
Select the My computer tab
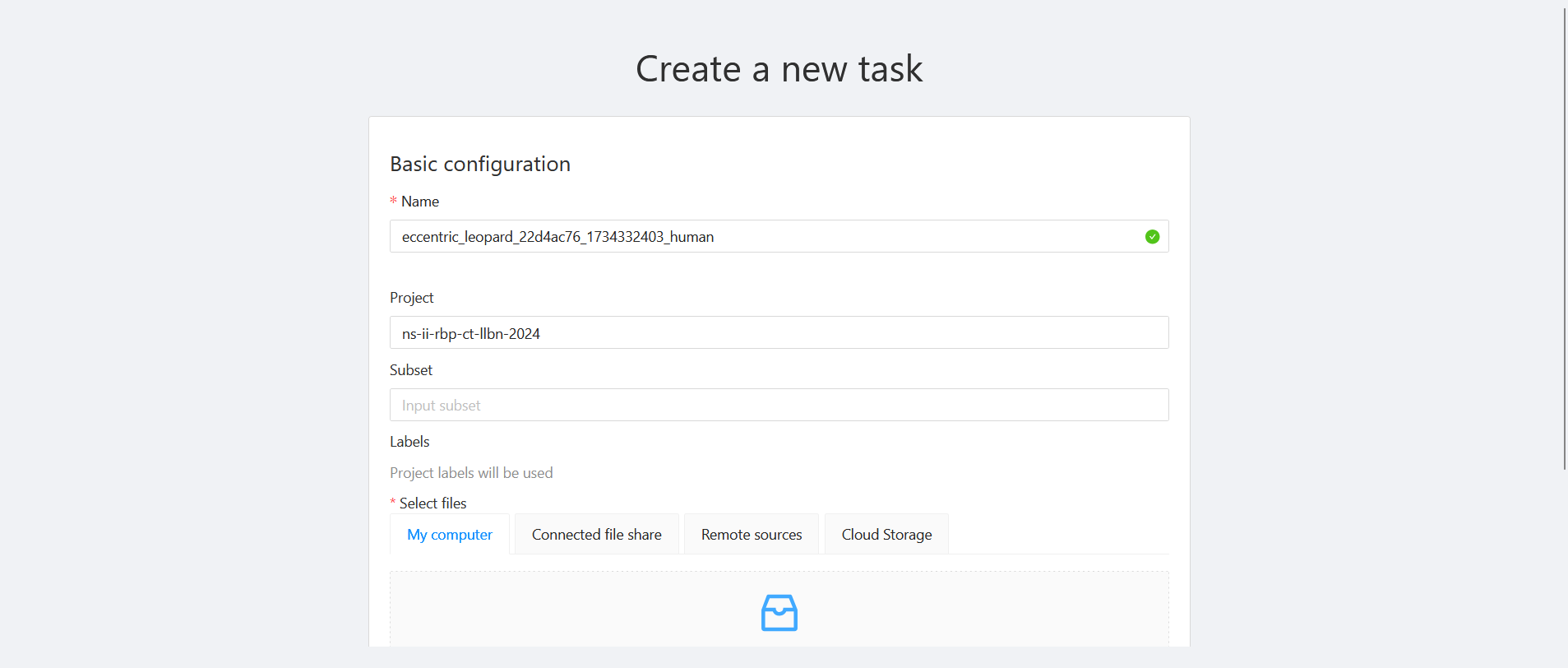pyautogui.click(x=450, y=534)
